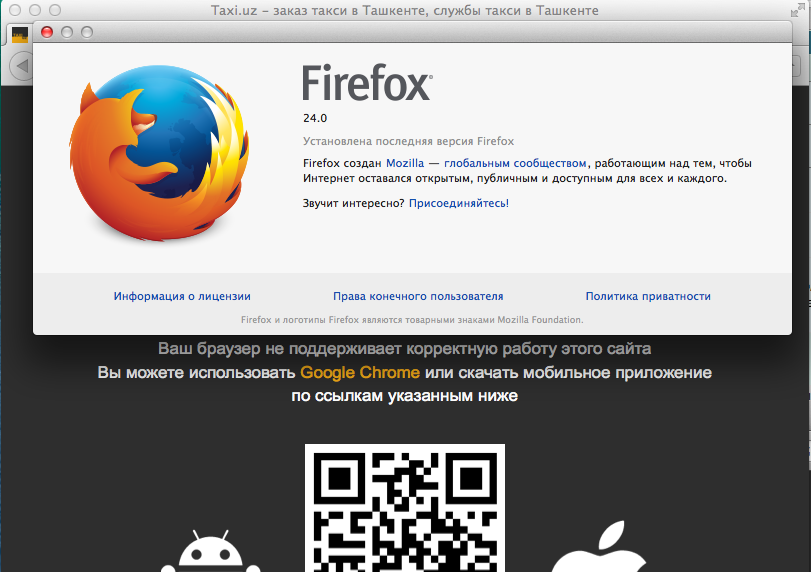The image size is (811, 572).
Task: Close the About Firefox dialog with red button
Action: pos(47,32)
